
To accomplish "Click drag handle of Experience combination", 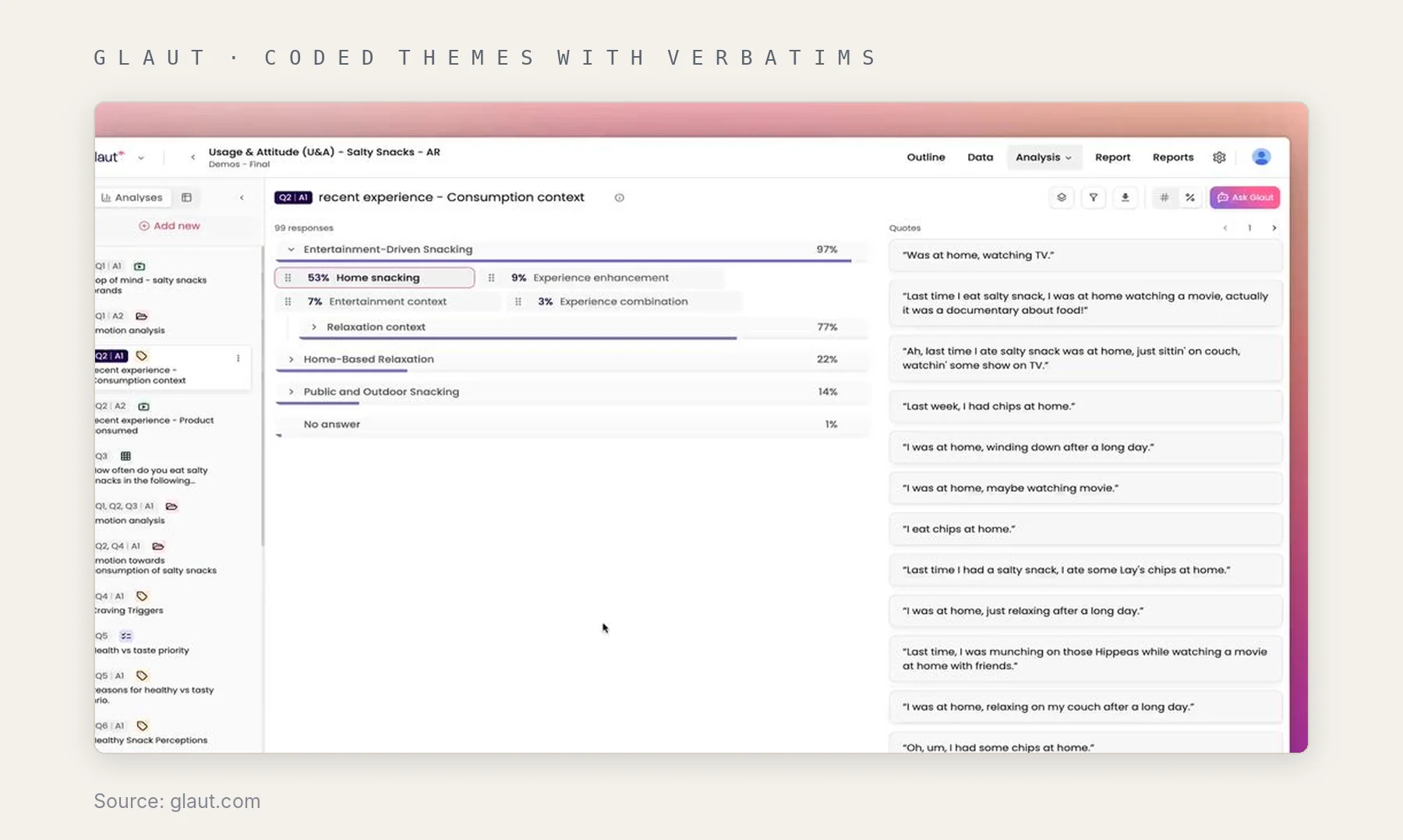I will (x=518, y=302).
